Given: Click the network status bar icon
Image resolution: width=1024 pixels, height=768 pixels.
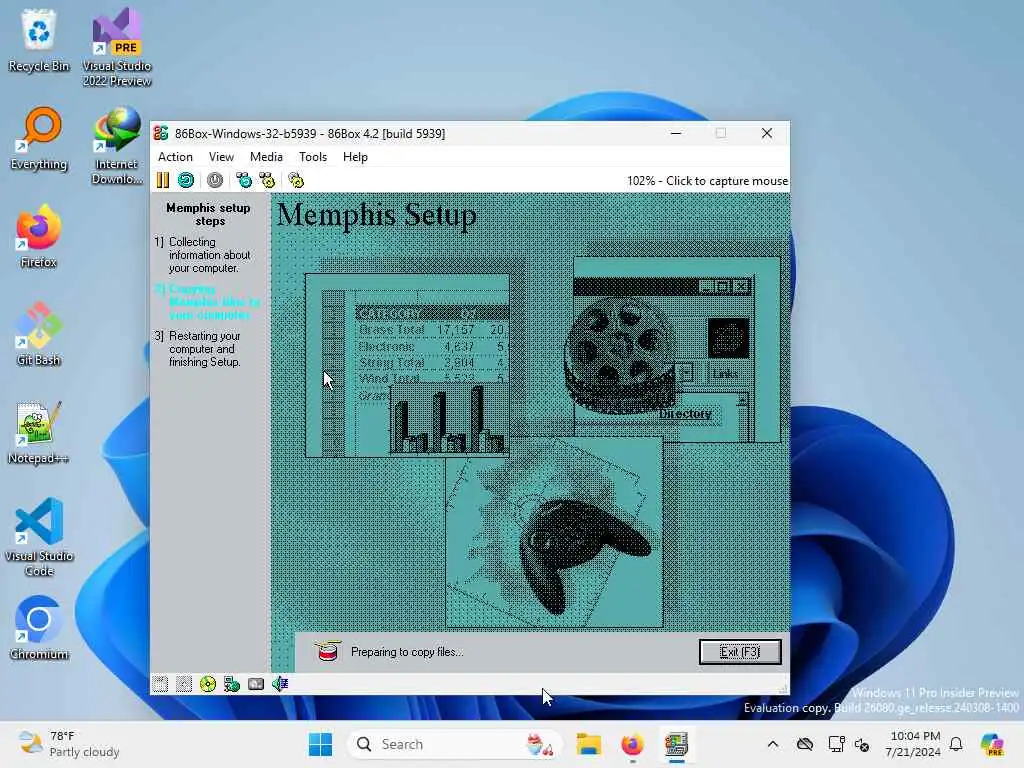Looking at the screenshot, I should [x=232, y=684].
